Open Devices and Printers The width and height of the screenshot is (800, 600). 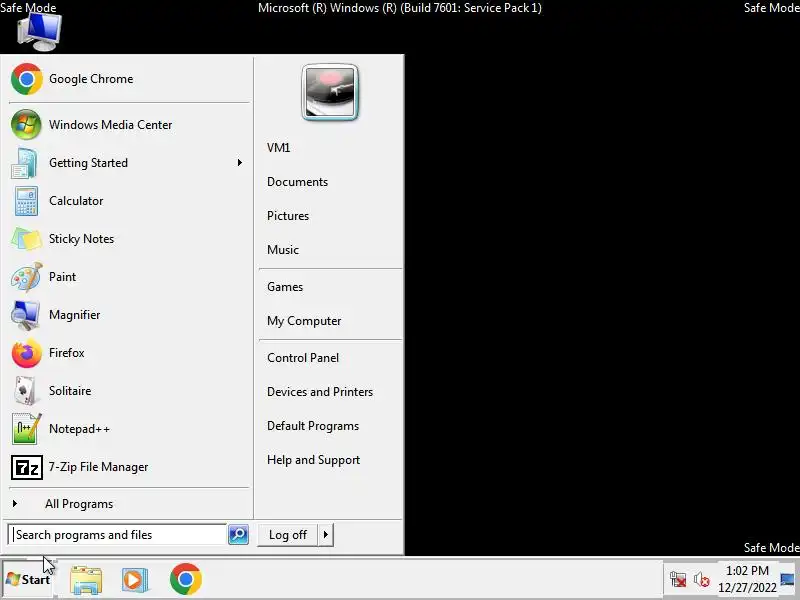(x=320, y=392)
